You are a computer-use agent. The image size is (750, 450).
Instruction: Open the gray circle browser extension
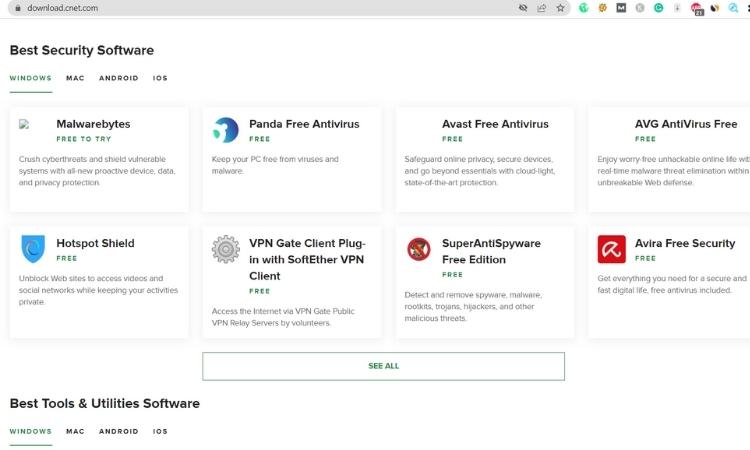click(x=640, y=8)
